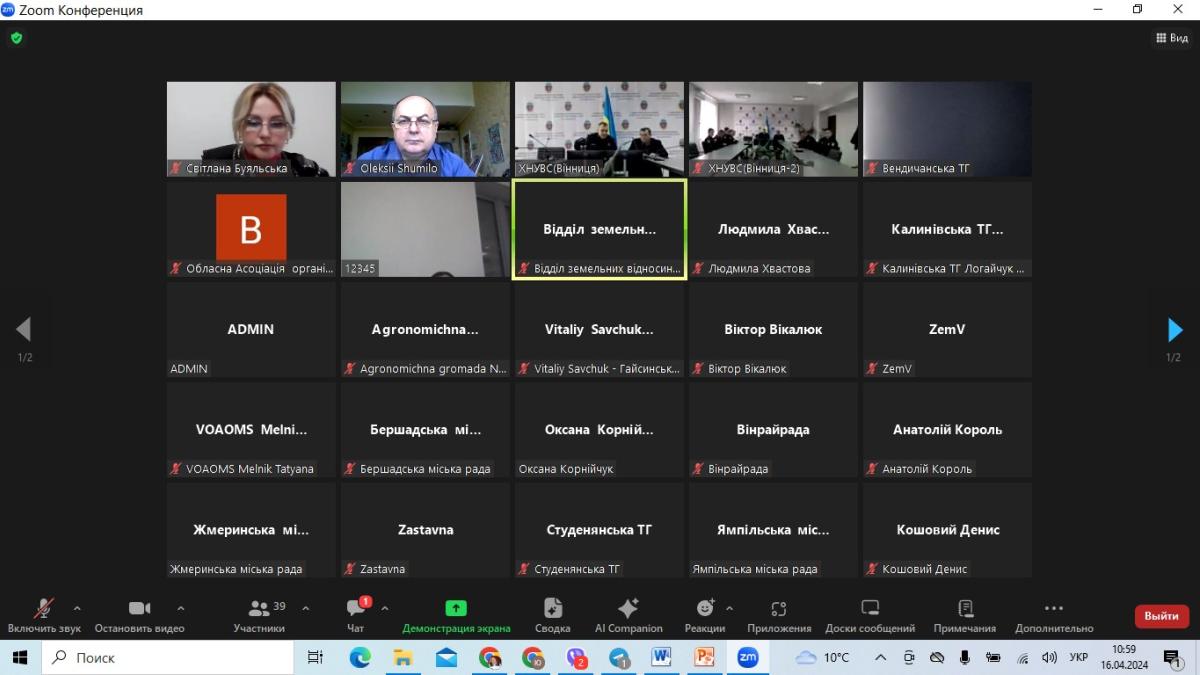Open Приложения apps panel

coord(779,616)
